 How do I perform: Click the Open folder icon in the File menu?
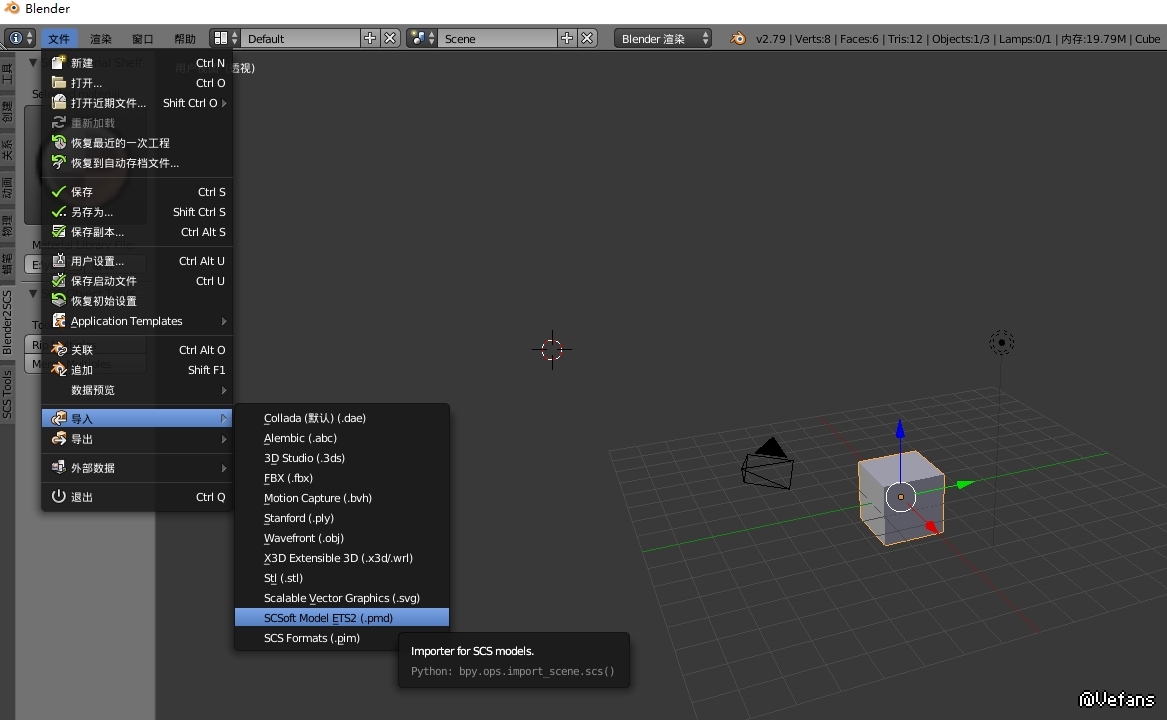pyautogui.click(x=58, y=83)
